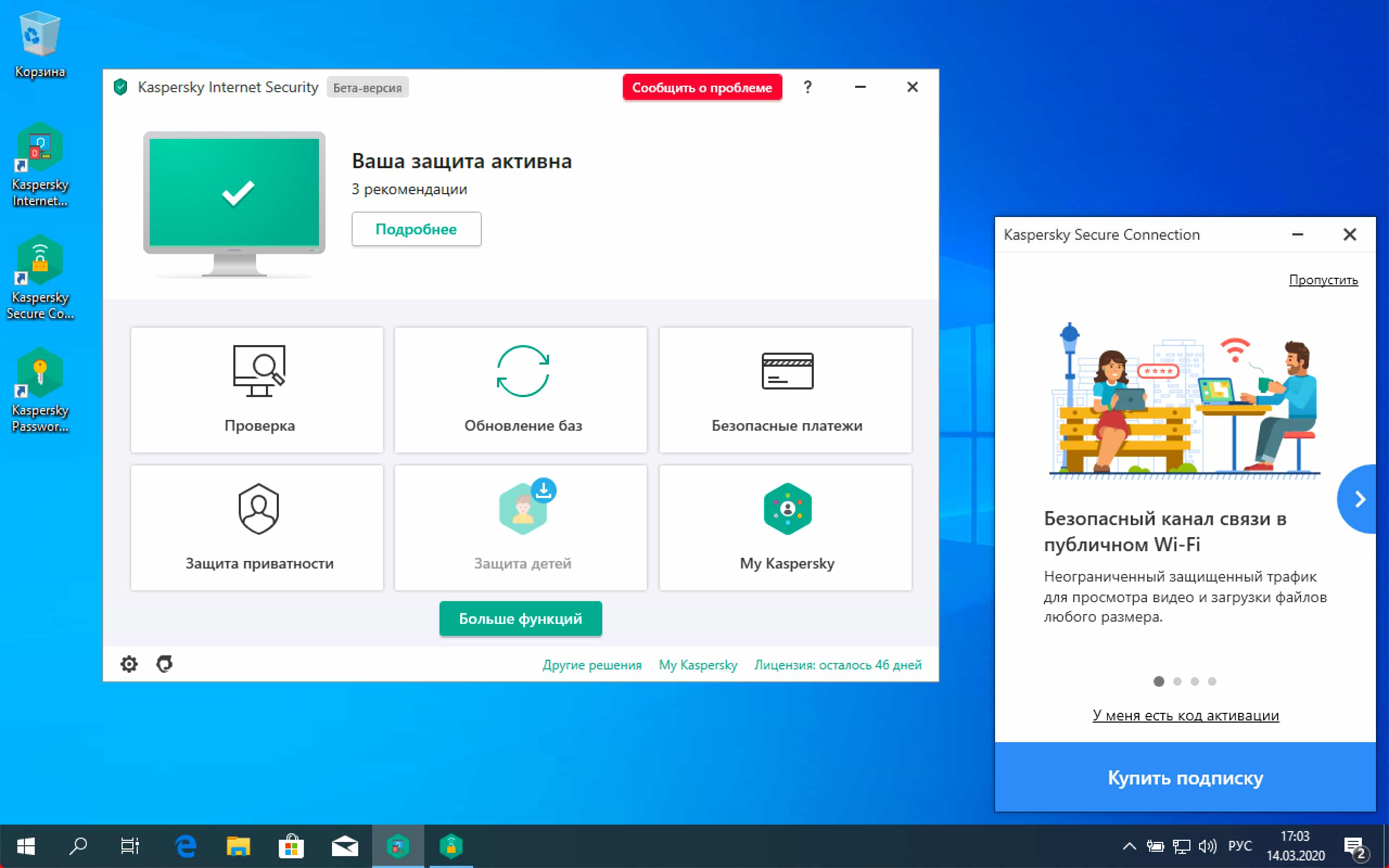Click the Wi-Fi bench illustration
The image size is (1389, 868).
pos(1184,401)
